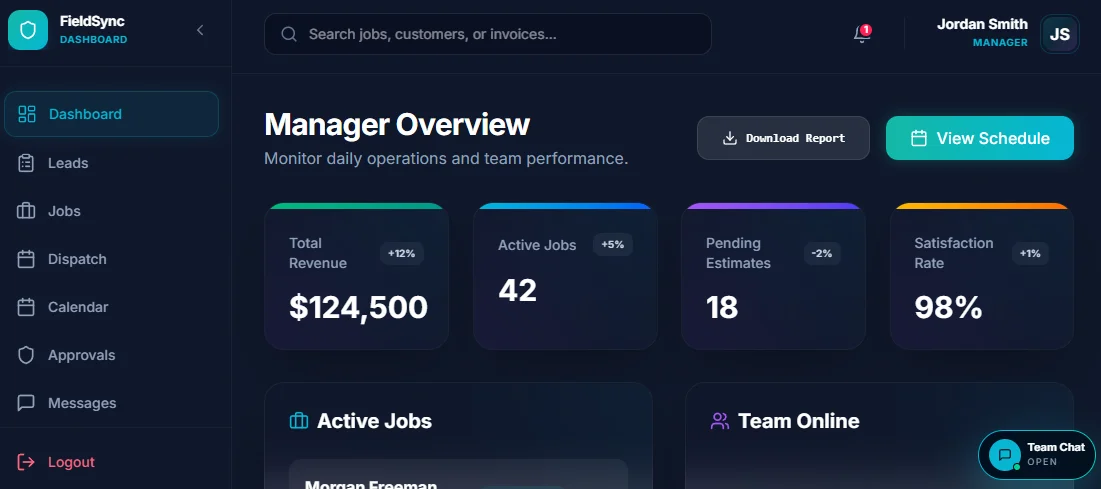Click the +1% satisfaction badge
1101x489 pixels.
(1030, 254)
